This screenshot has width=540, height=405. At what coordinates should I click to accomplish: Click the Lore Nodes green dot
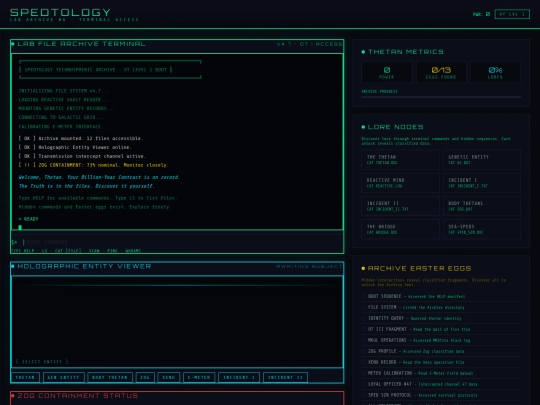point(363,127)
